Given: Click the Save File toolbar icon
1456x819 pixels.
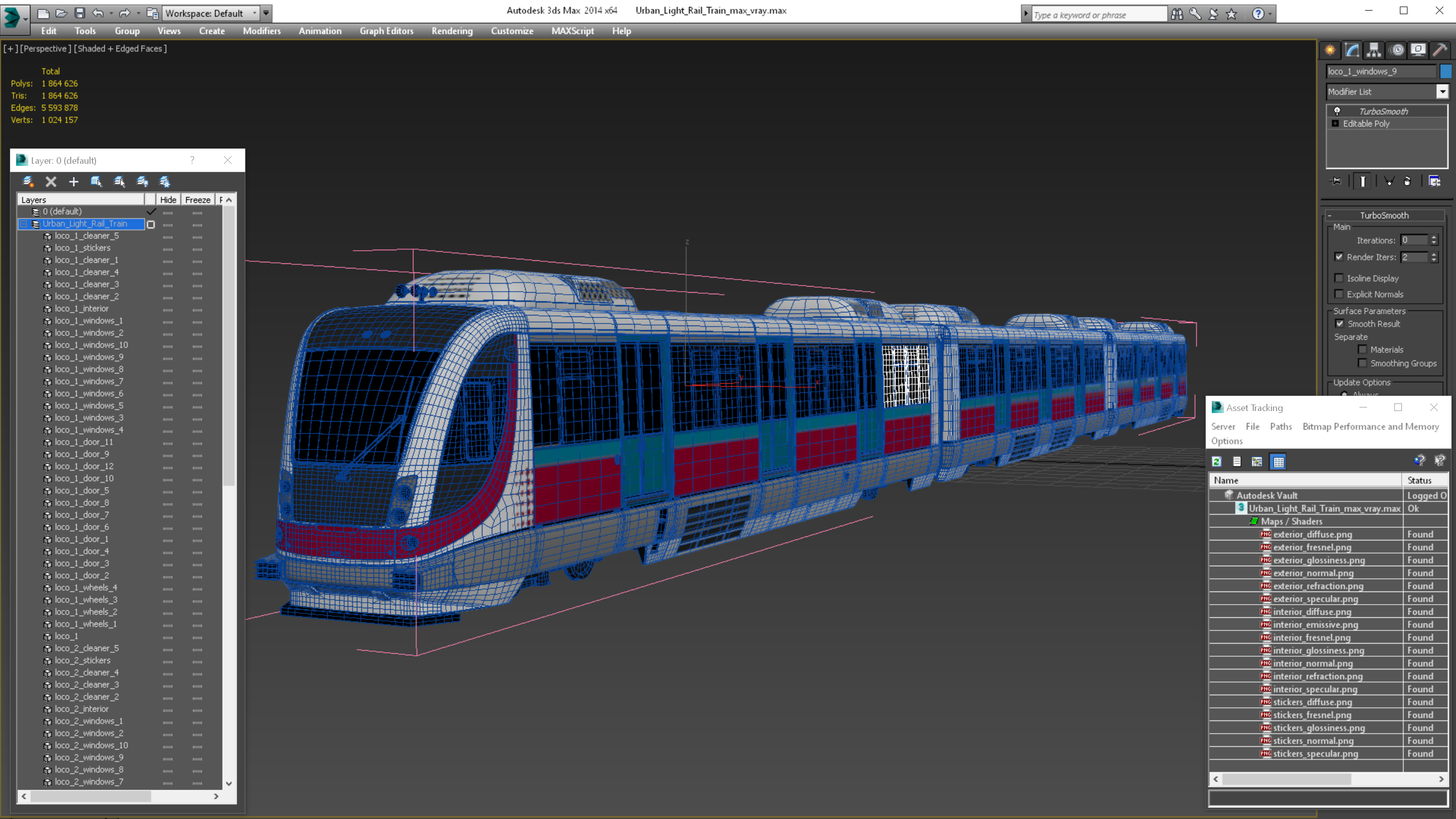Looking at the screenshot, I should (x=80, y=13).
